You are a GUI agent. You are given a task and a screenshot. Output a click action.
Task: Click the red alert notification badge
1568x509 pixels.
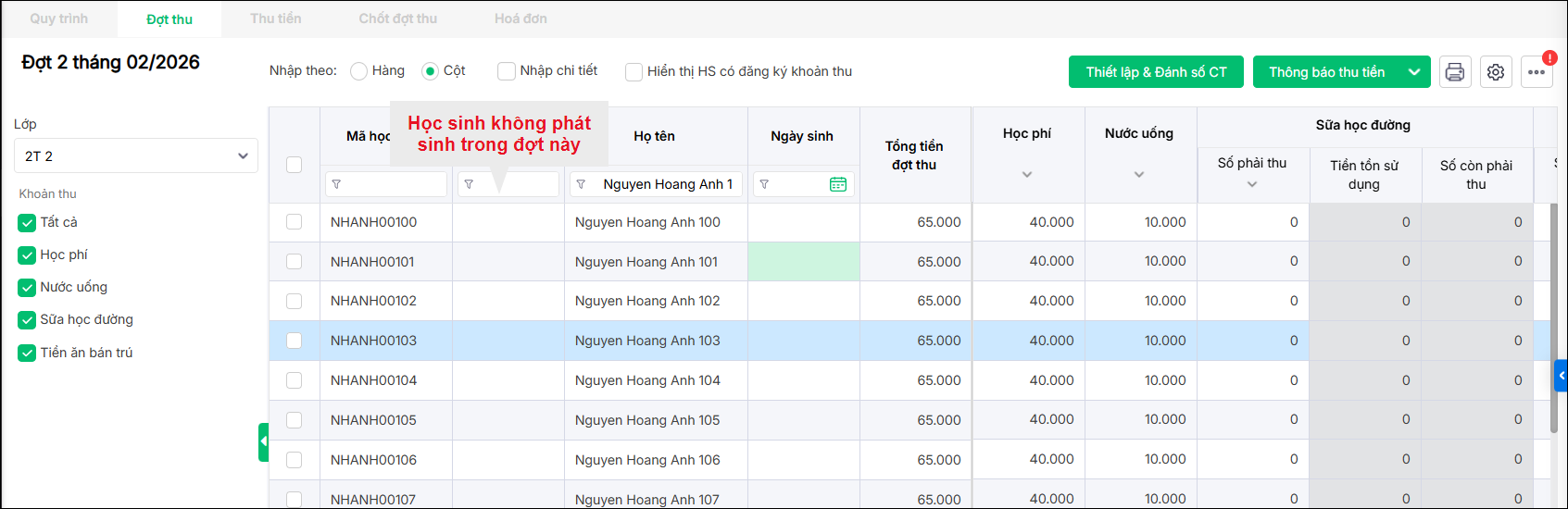click(x=1549, y=57)
